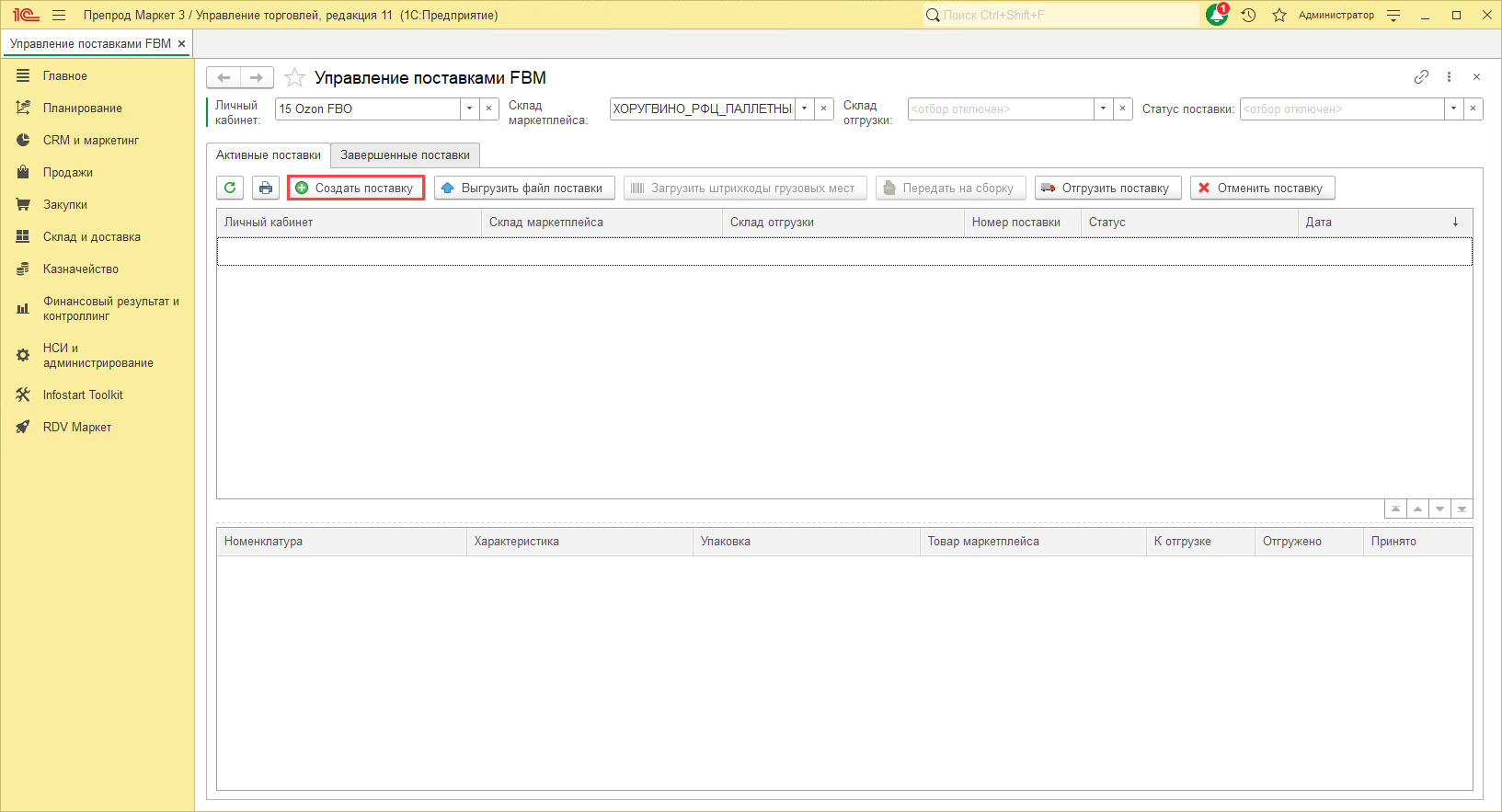Viewport: 1502px width, 812px height.
Task: Switch to Активные поставки tab
Action: pos(268,154)
